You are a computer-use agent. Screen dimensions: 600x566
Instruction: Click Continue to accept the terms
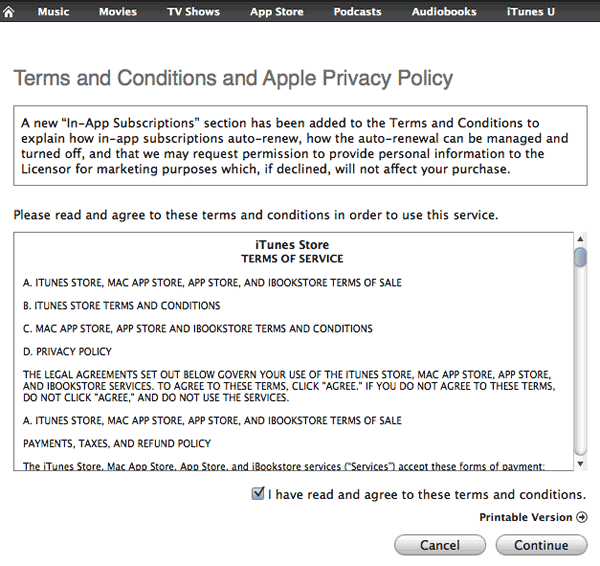click(x=541, y=545)
